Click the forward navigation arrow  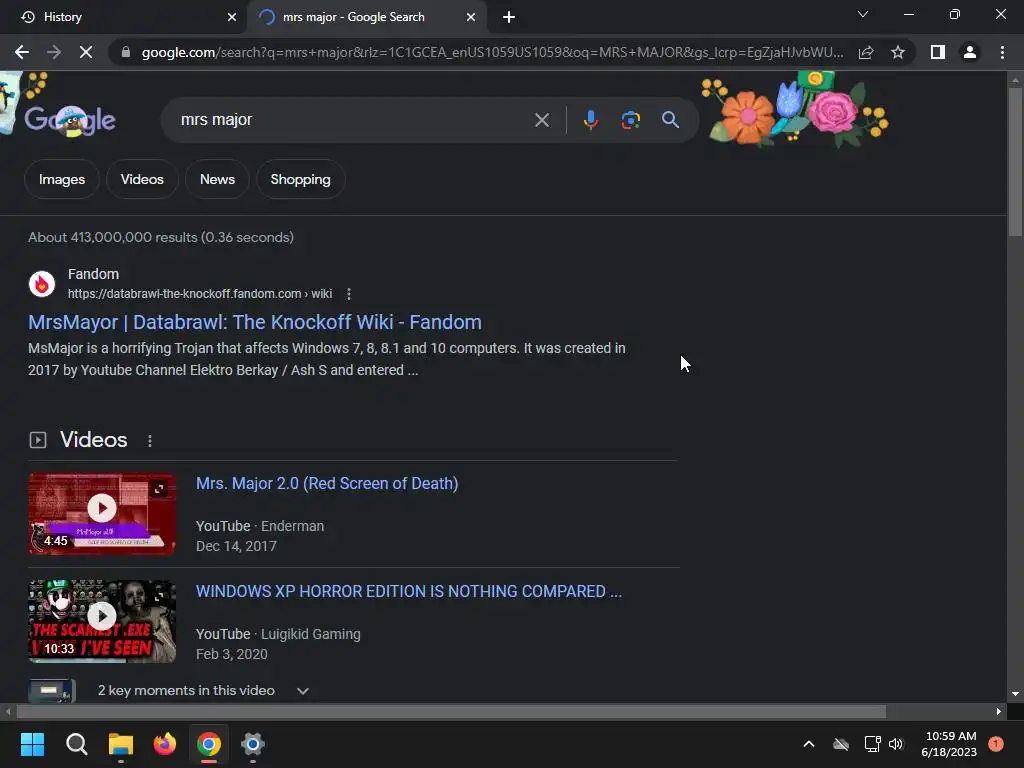54,52
